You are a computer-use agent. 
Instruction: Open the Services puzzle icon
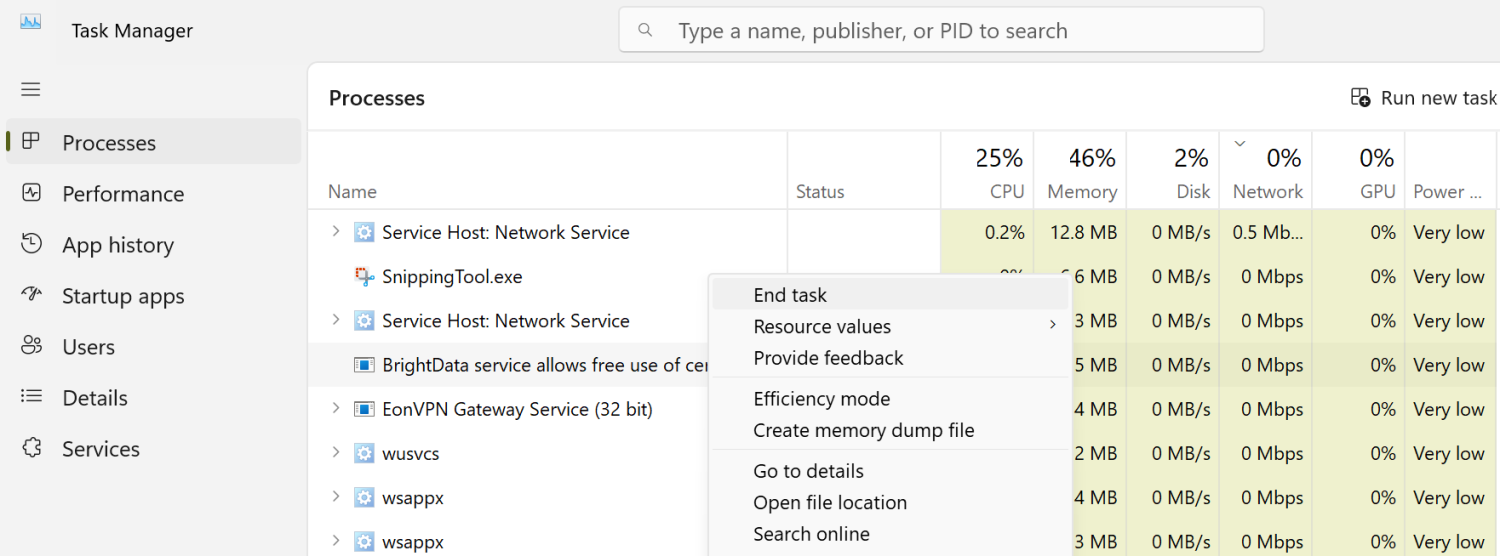[x=31, y=448]
